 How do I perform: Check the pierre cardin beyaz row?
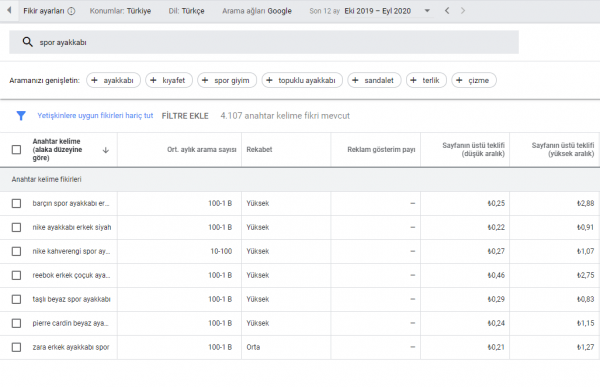16,323
